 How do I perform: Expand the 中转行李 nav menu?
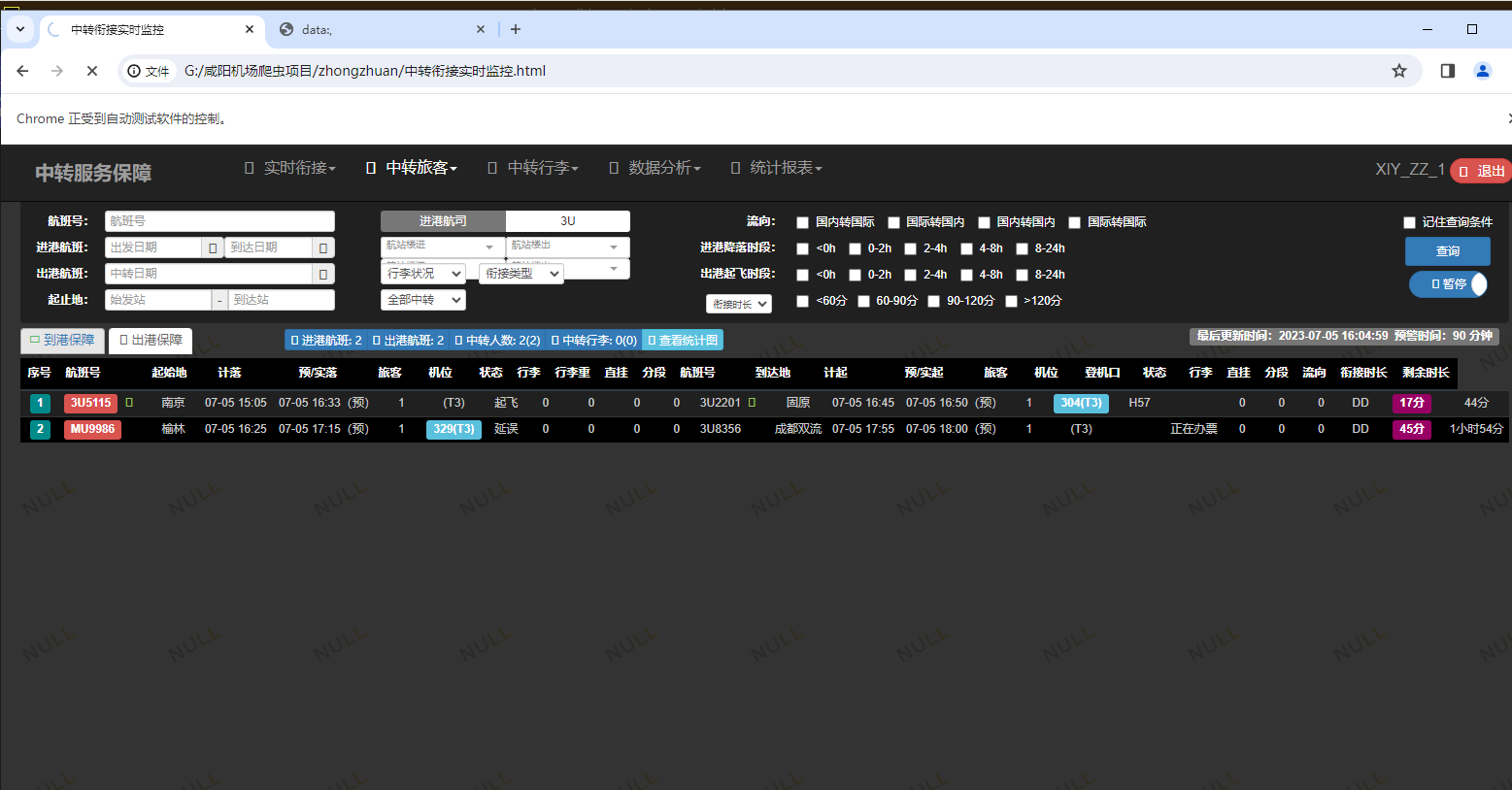click(533, 168)
